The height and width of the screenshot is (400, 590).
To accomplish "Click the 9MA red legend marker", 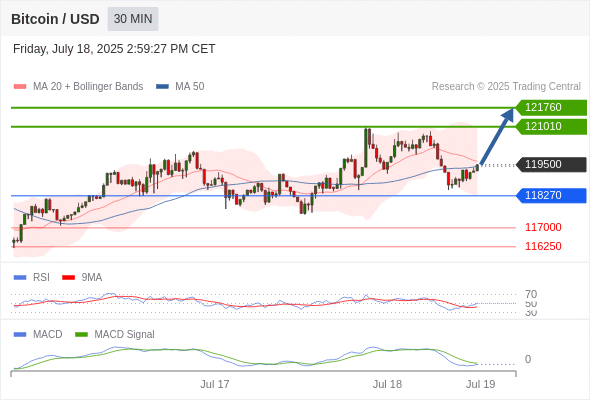I will click(x=68, y=278).
